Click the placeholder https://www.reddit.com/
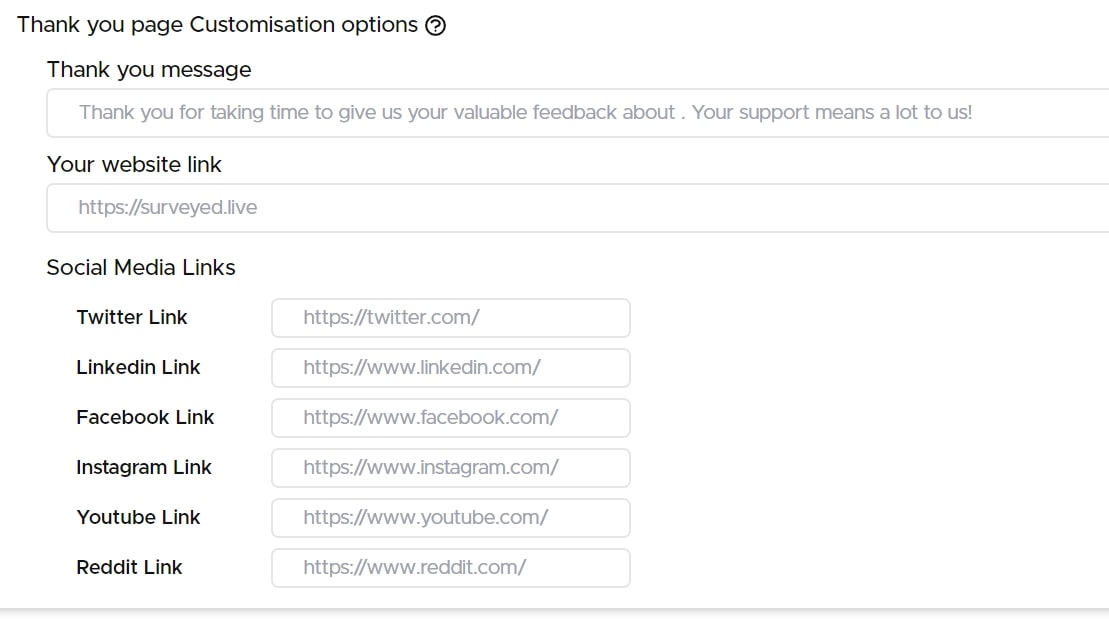1109x622 pixels. click(413, 567)
